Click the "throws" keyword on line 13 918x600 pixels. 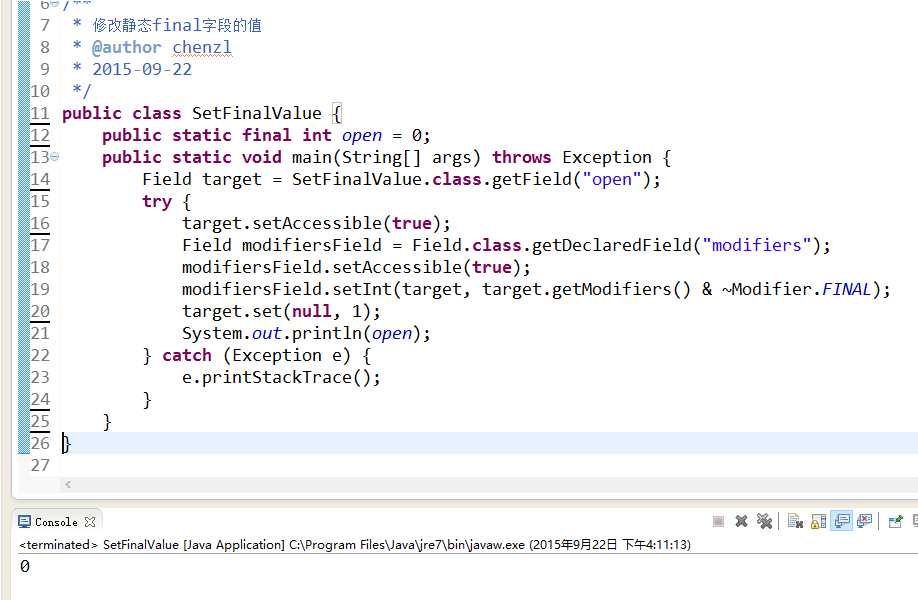[x=521, y=157]
